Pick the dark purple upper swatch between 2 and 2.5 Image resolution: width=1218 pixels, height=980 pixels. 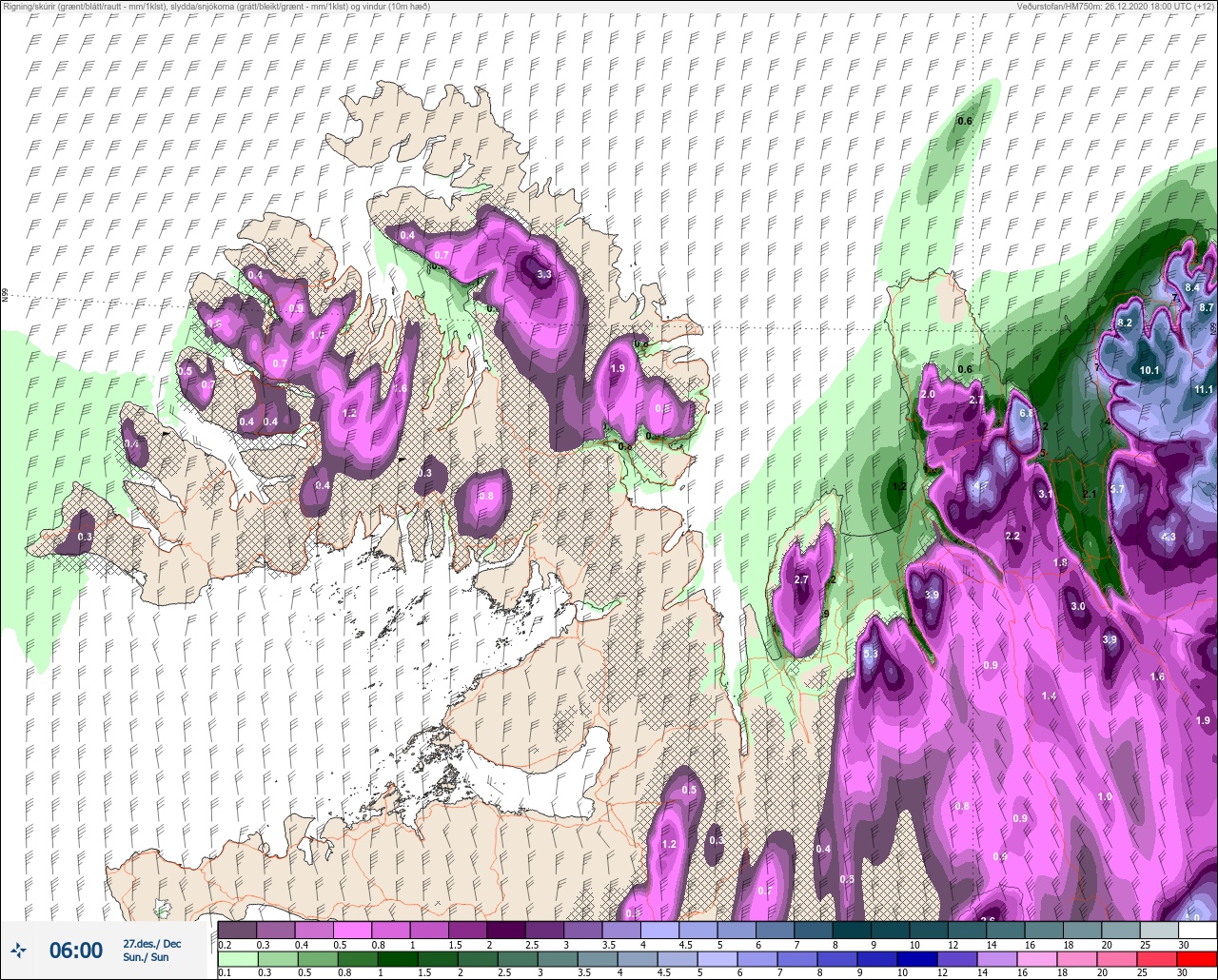(x=505, y=930)
